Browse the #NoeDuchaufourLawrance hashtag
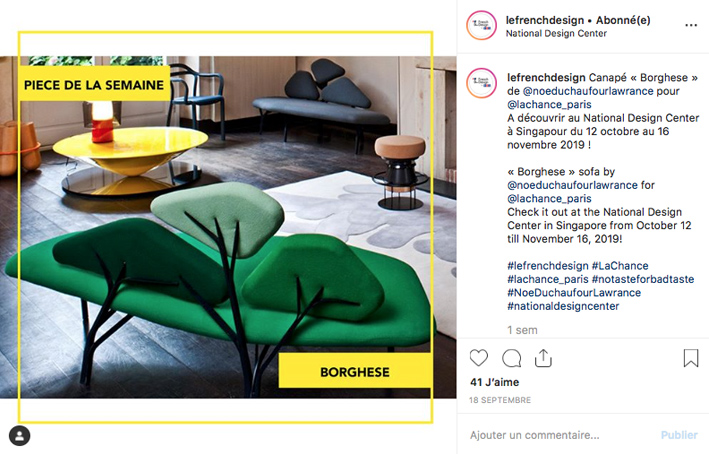709x454 pixels. point(574,293)
